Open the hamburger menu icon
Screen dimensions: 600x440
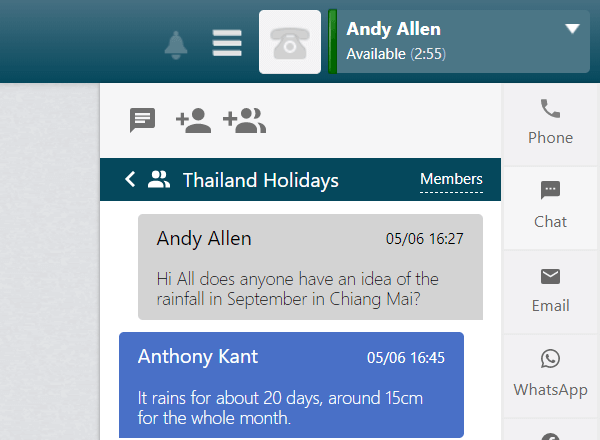coord(227,43)
